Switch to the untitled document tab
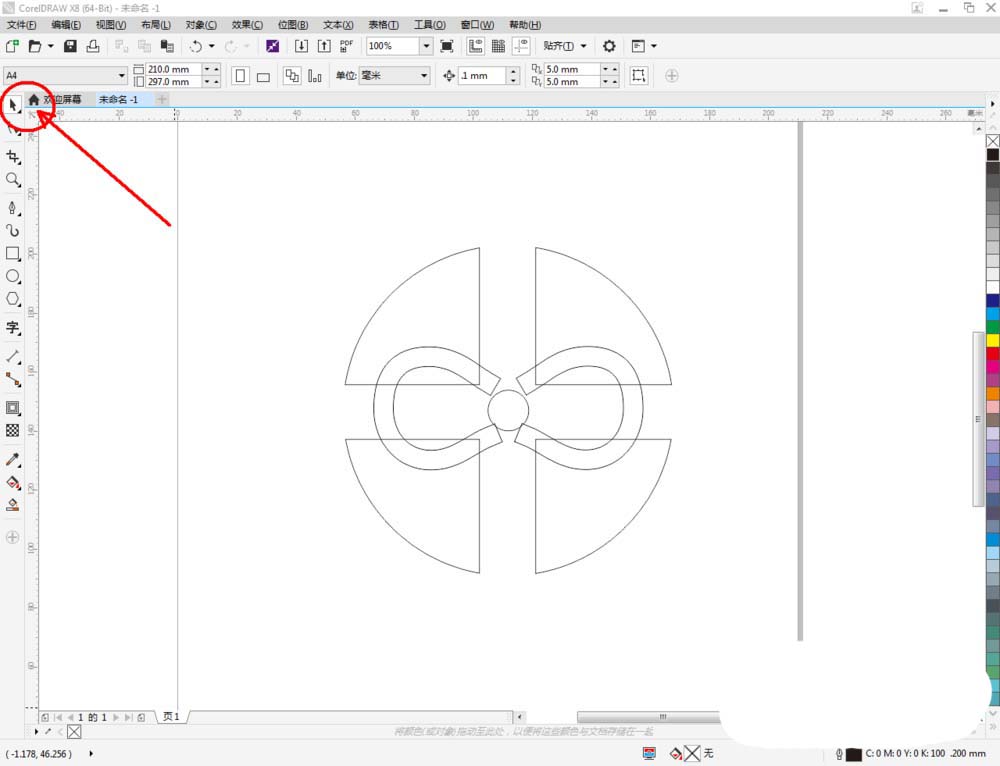The height and width of the screenshot is (766, 1000). pos(119,99)
